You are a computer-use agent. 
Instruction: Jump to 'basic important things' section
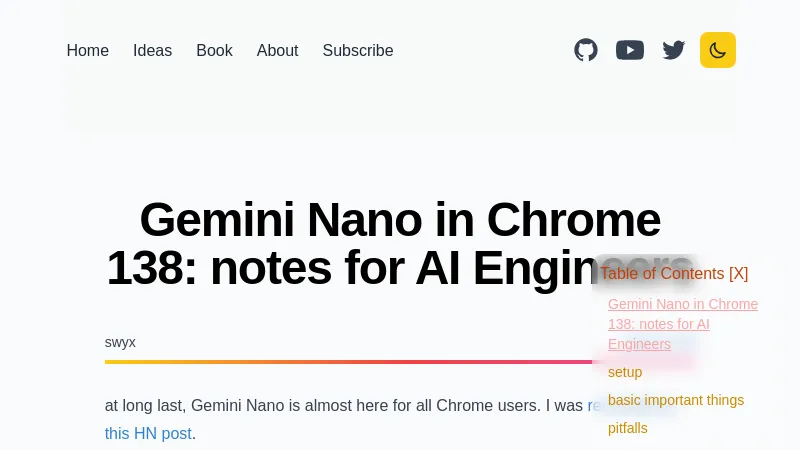(x=676, y=400)
